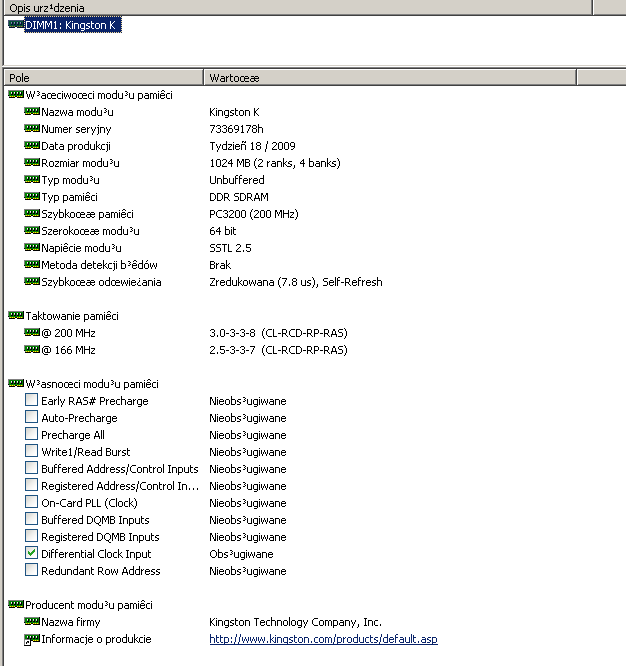Select the Zredukowana (7.8 us), Self-Refresh value
The image size is (626, 666).
coord(296,282)
